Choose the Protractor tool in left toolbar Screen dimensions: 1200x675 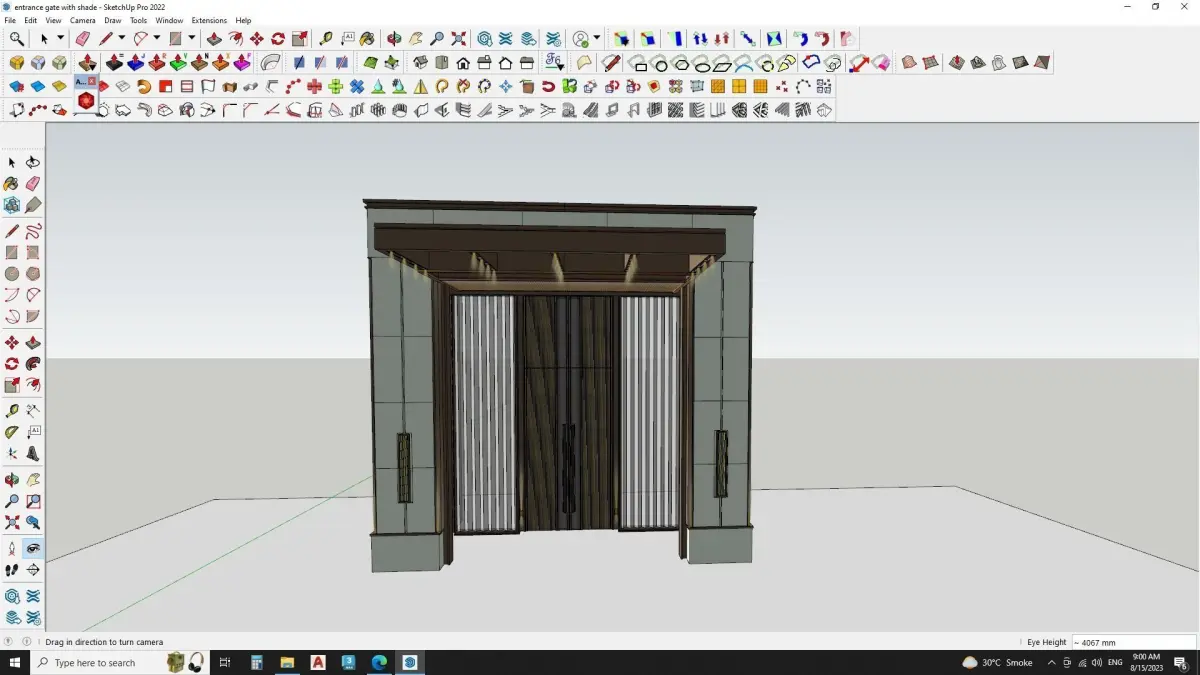pos(12,433)
